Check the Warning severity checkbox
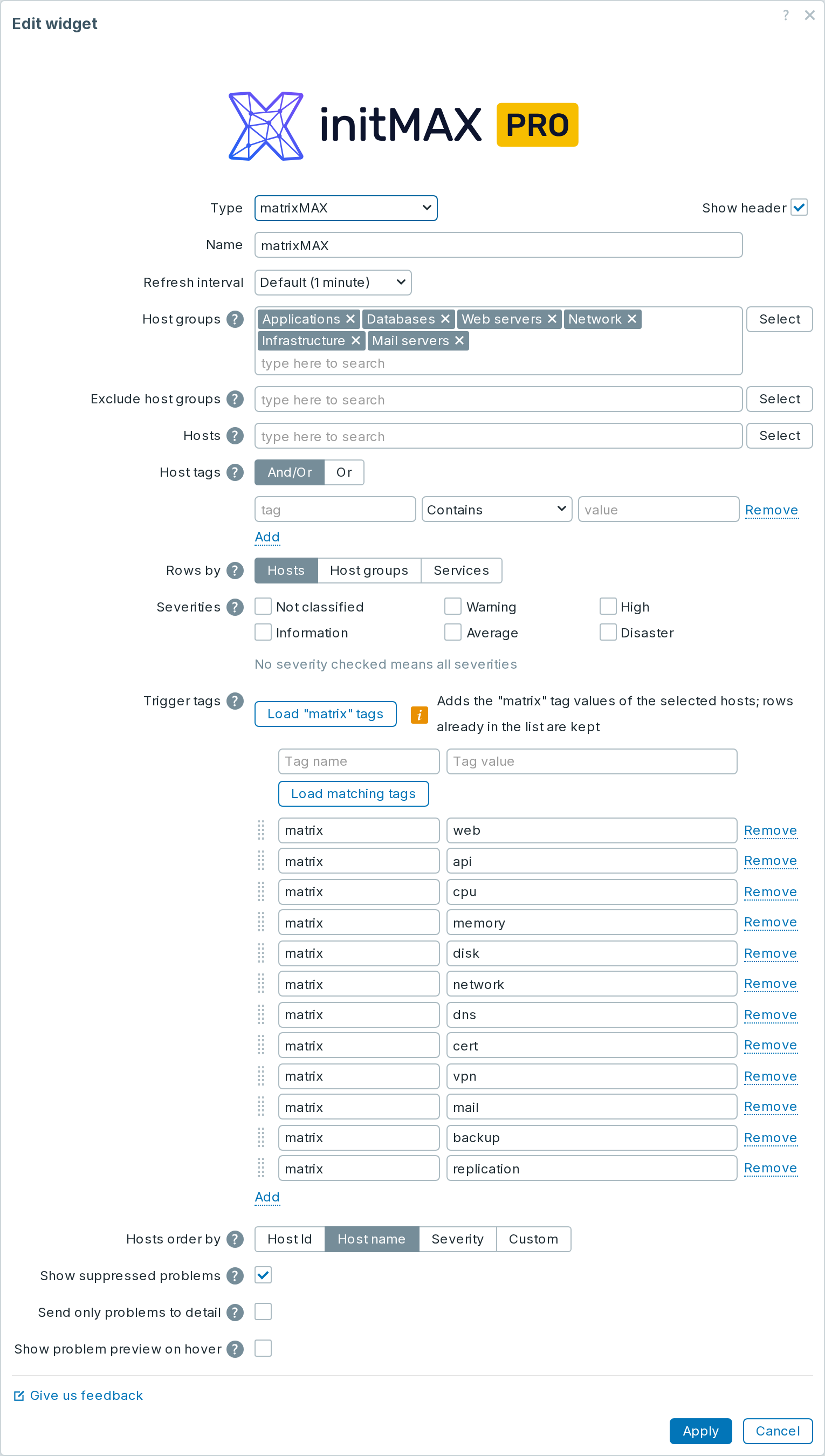This screenshot has width=825, height=1456. [x=453, y=606]
